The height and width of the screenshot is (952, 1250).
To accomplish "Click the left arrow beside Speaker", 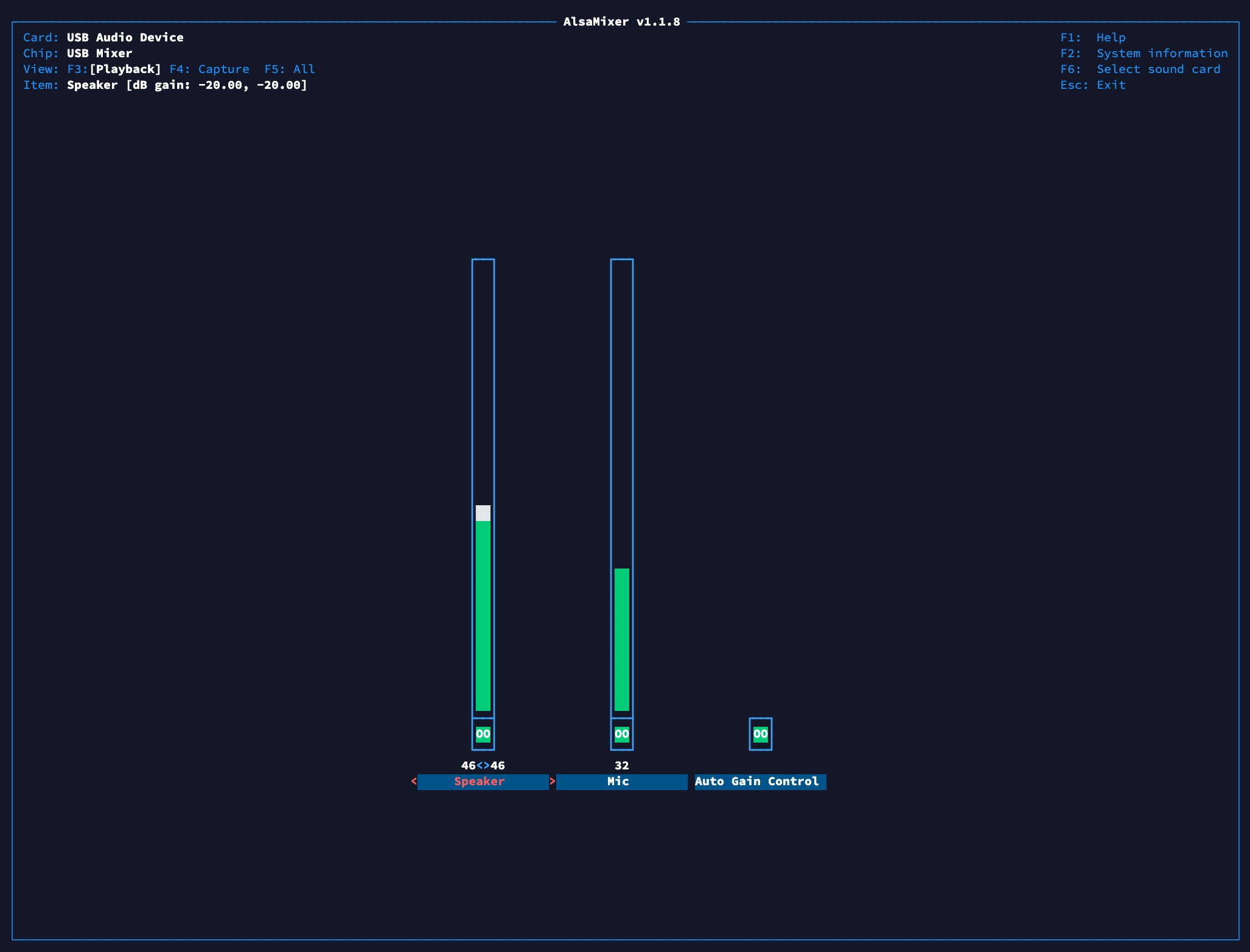I will pyautogui.click(x=414, y=782).
